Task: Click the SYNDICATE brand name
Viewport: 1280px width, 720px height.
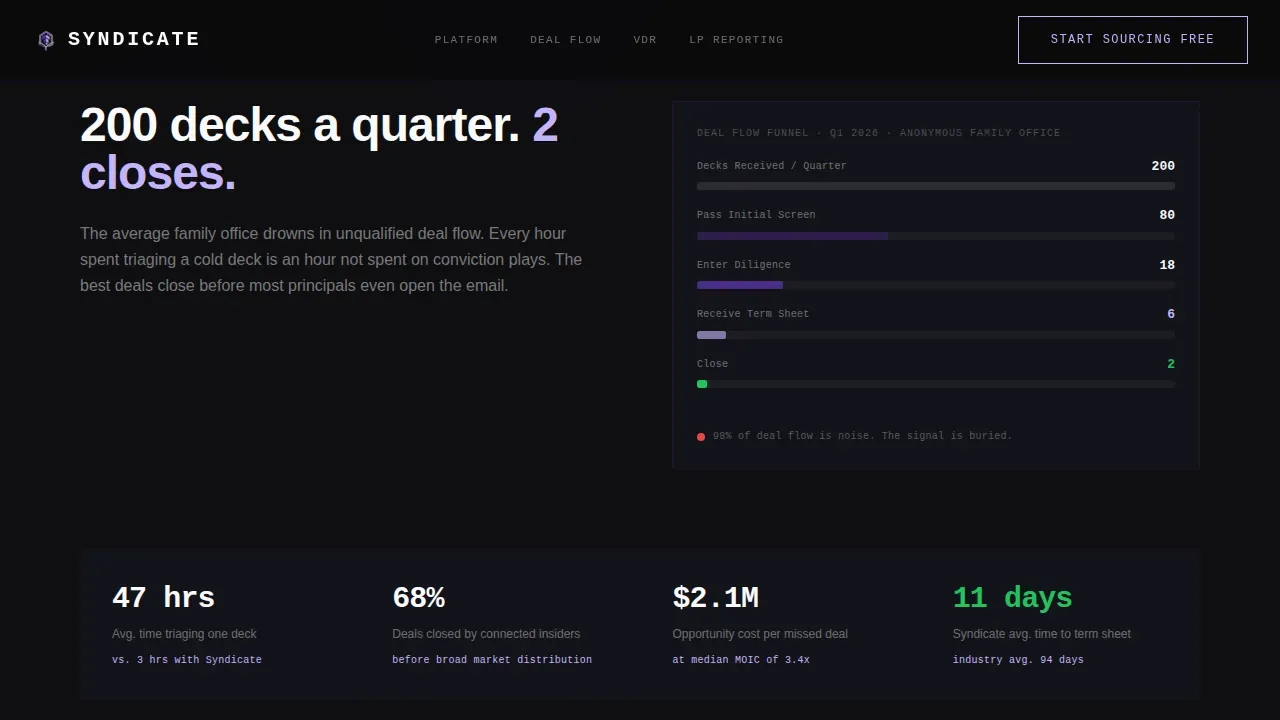Action: 134,39
